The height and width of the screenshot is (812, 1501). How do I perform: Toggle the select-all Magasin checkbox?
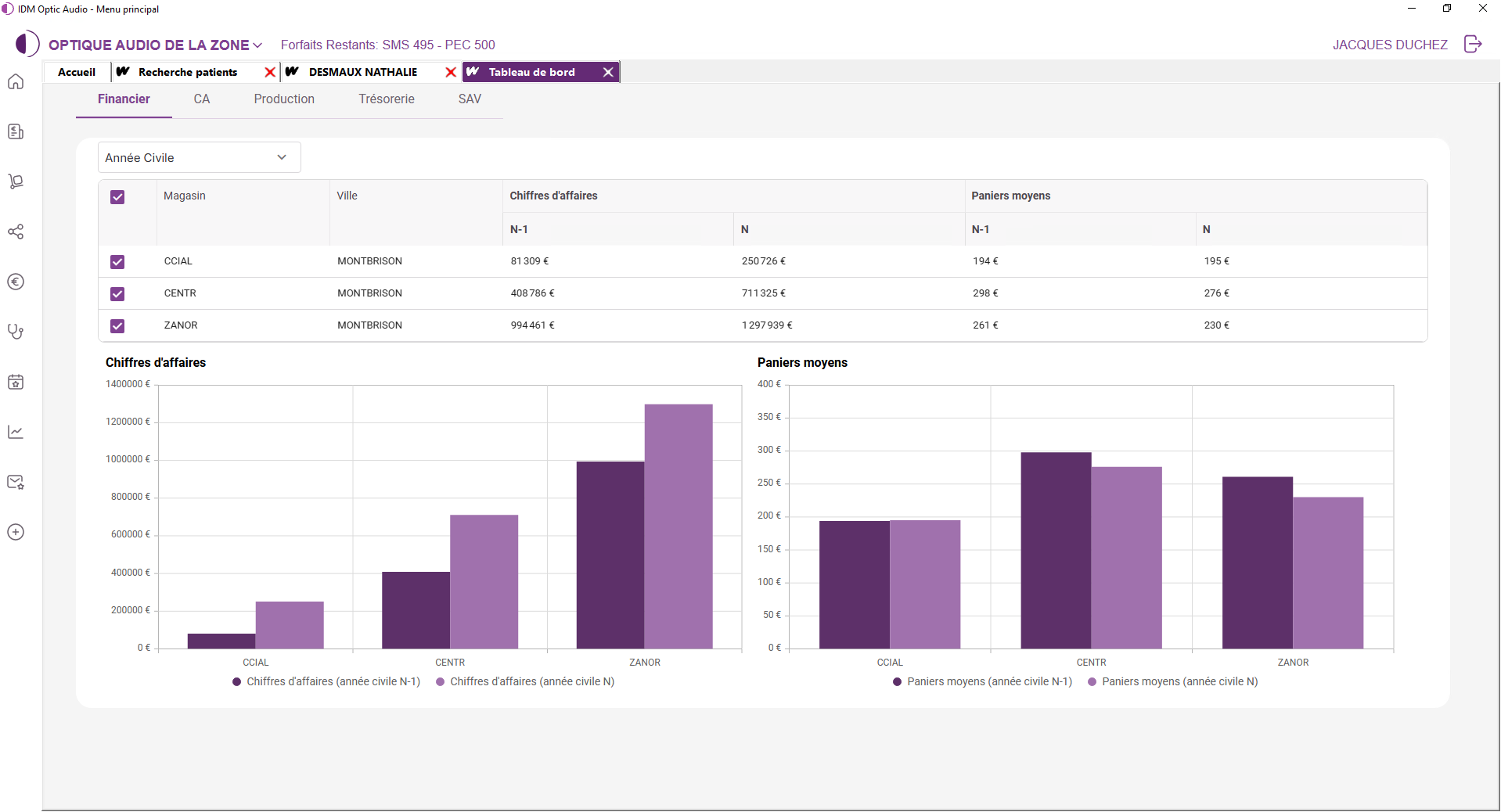pos(117,197)
